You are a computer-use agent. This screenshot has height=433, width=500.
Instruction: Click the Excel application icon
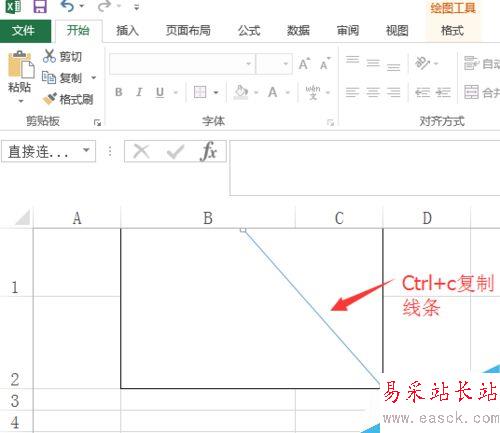[x=14, y=6]
